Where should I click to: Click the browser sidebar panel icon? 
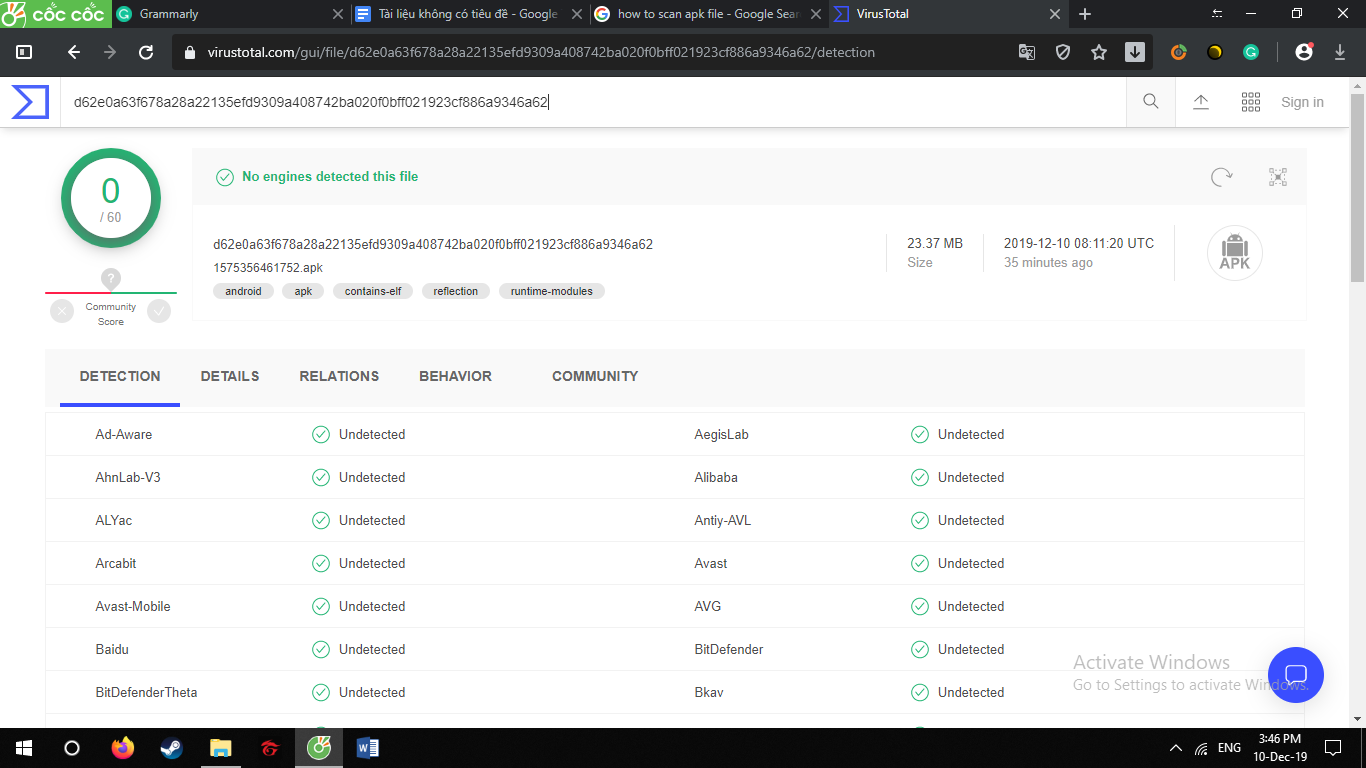pyautogui.click(x=25, y=52)
